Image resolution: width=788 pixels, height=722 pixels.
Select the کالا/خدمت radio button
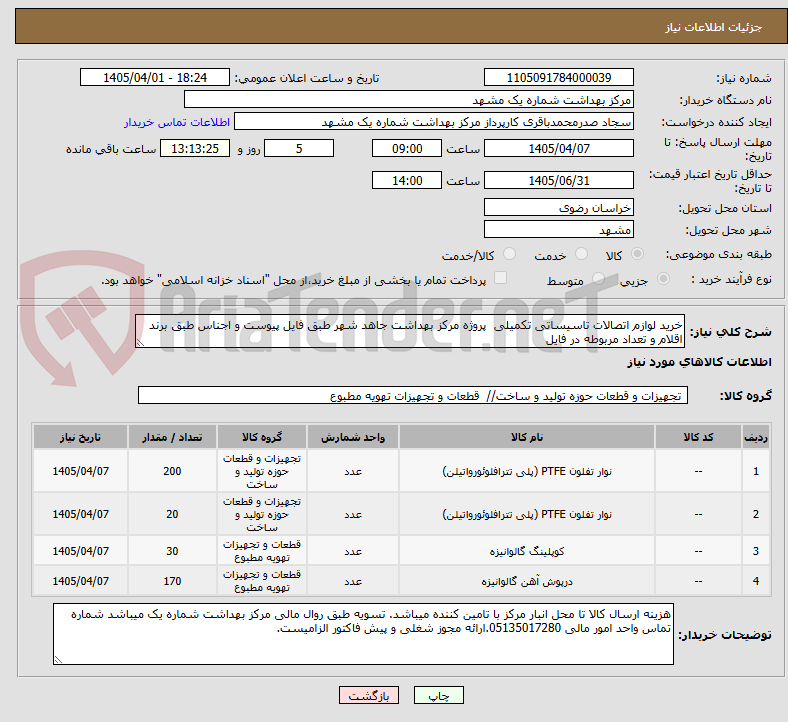tap(510, 254)
